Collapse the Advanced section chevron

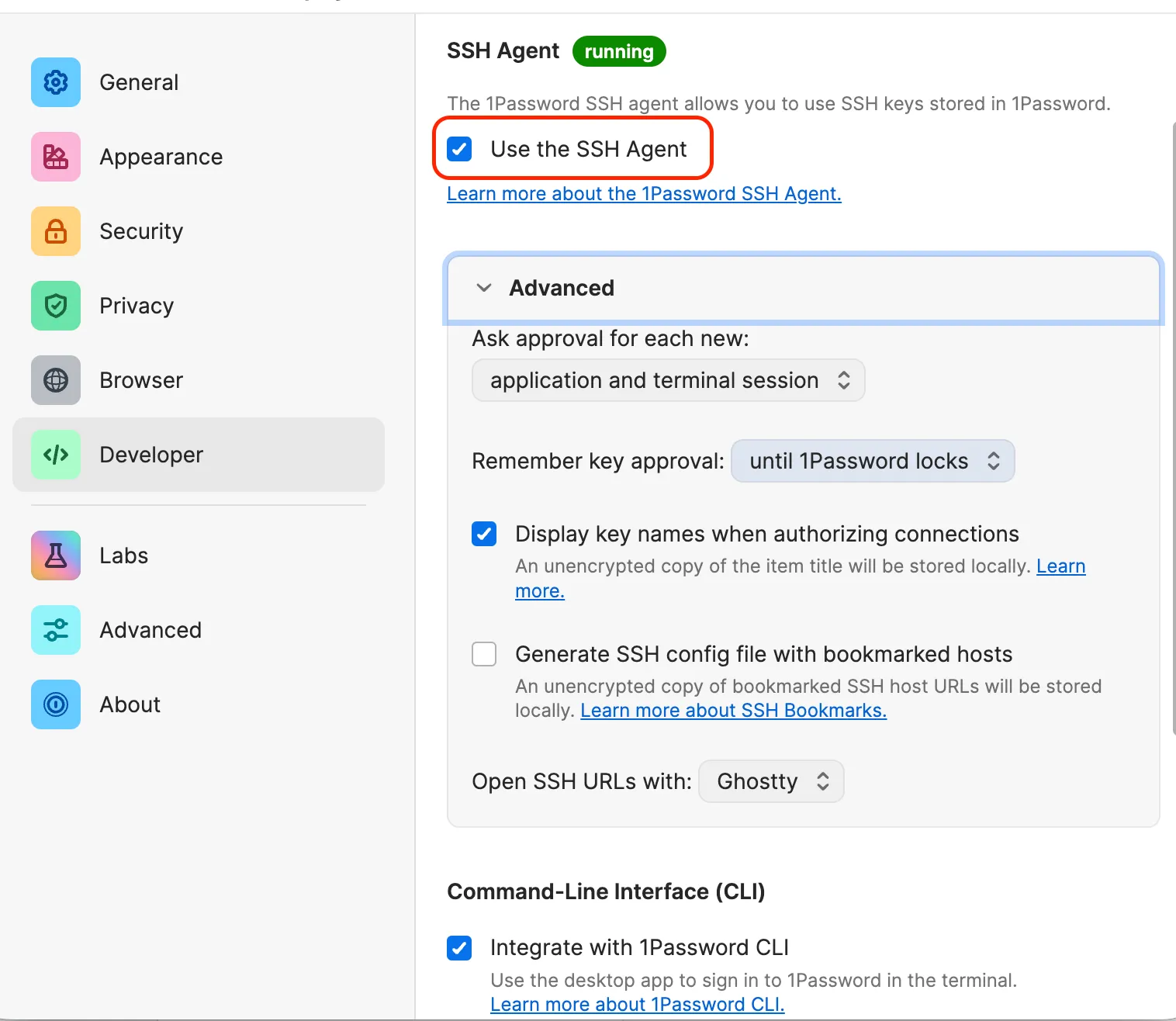(x=484, y=288)
